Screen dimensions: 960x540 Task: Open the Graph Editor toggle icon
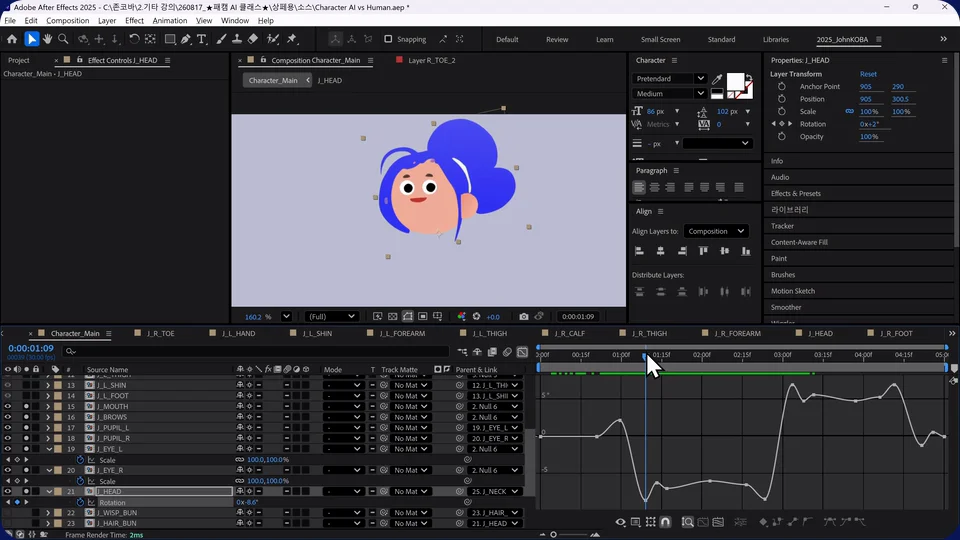coord(522,352)
